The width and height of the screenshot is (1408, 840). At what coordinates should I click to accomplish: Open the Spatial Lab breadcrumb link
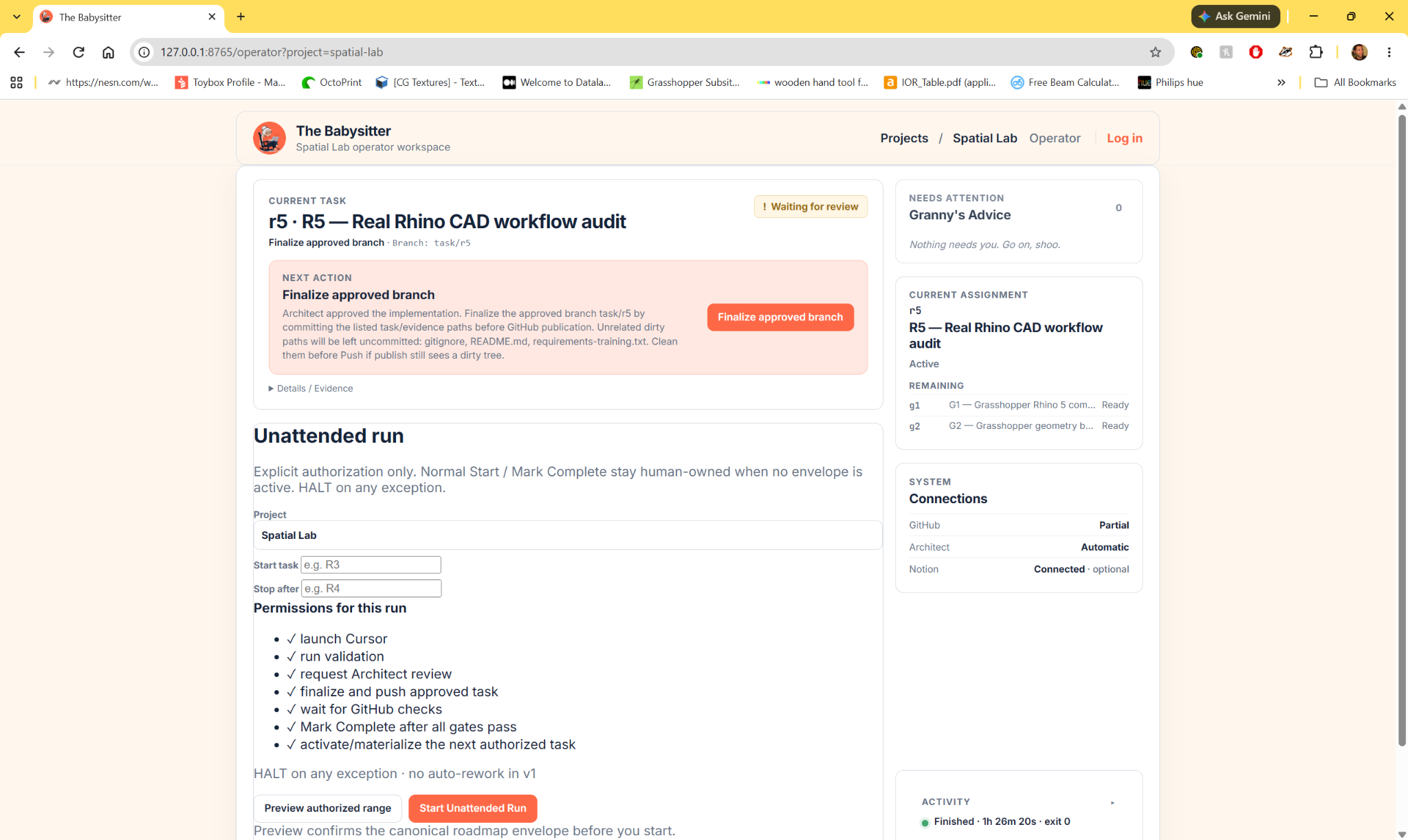coord(984,138)
